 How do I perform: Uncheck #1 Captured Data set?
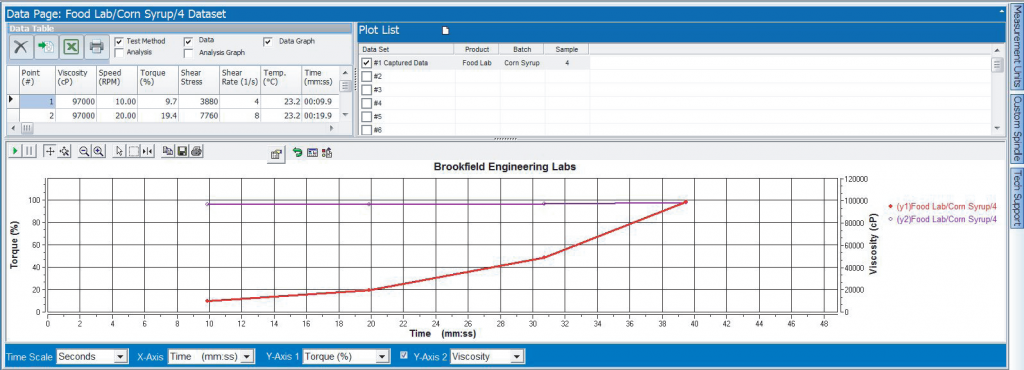coord(367,63)
